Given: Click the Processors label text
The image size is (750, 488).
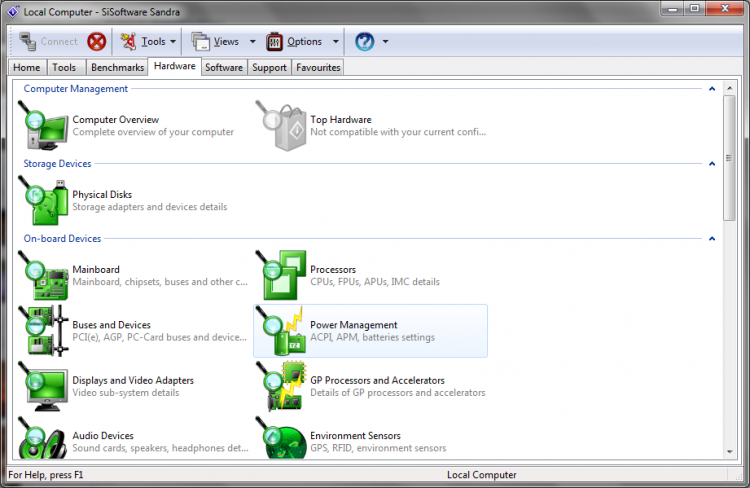Looking at the screenshot, I should pos(333,269).
